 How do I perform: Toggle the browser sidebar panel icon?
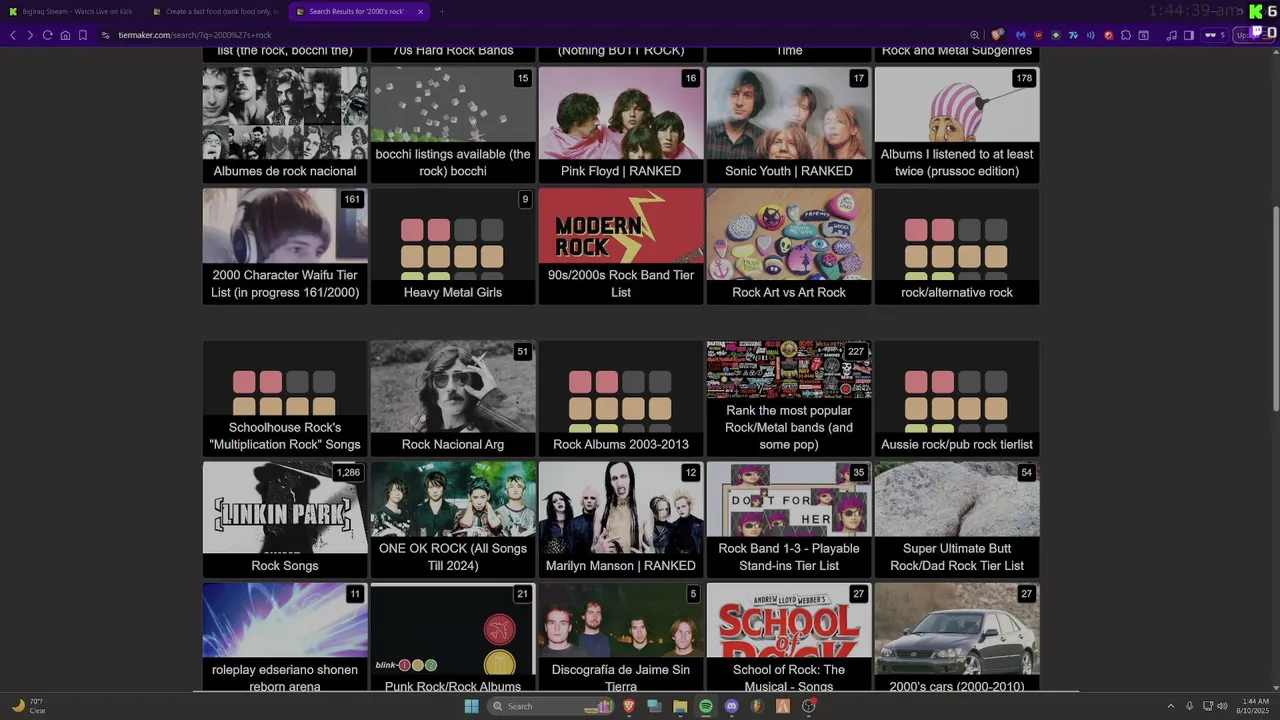1189,35
